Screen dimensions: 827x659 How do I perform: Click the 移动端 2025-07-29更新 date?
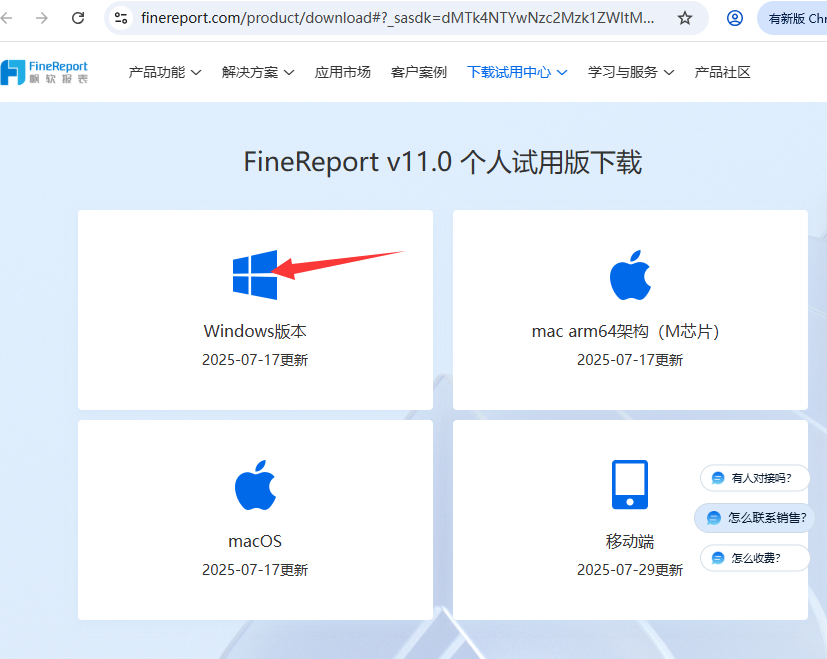click(630, 570)
